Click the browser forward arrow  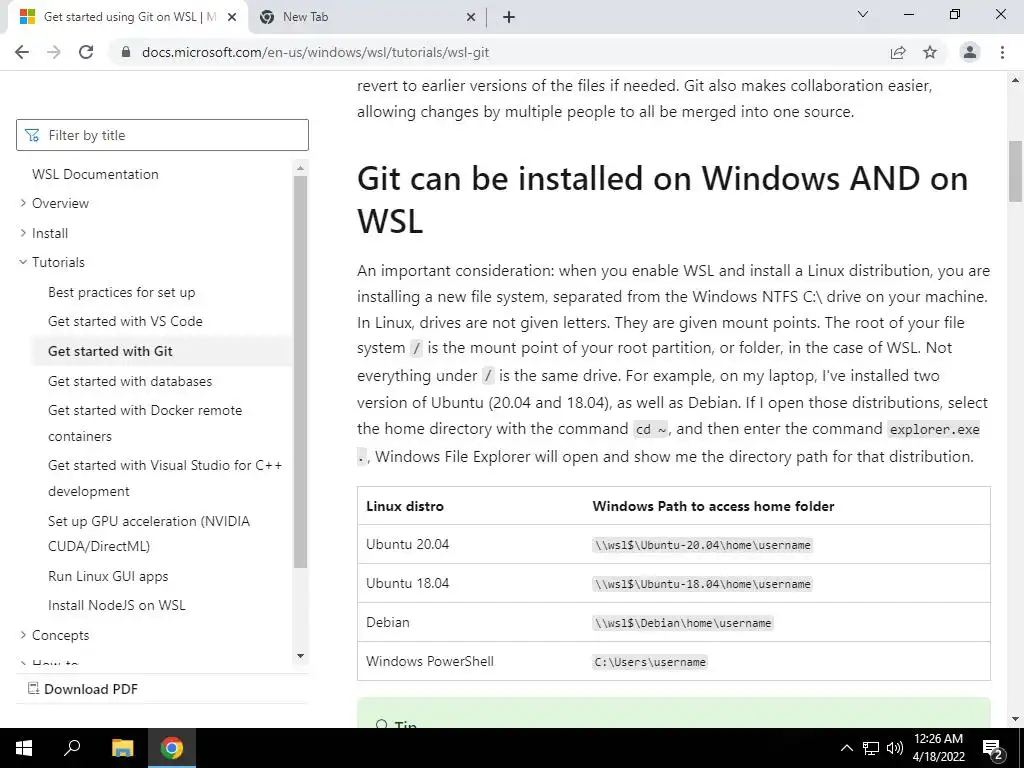pyautogui.click(x=54, y=52)
